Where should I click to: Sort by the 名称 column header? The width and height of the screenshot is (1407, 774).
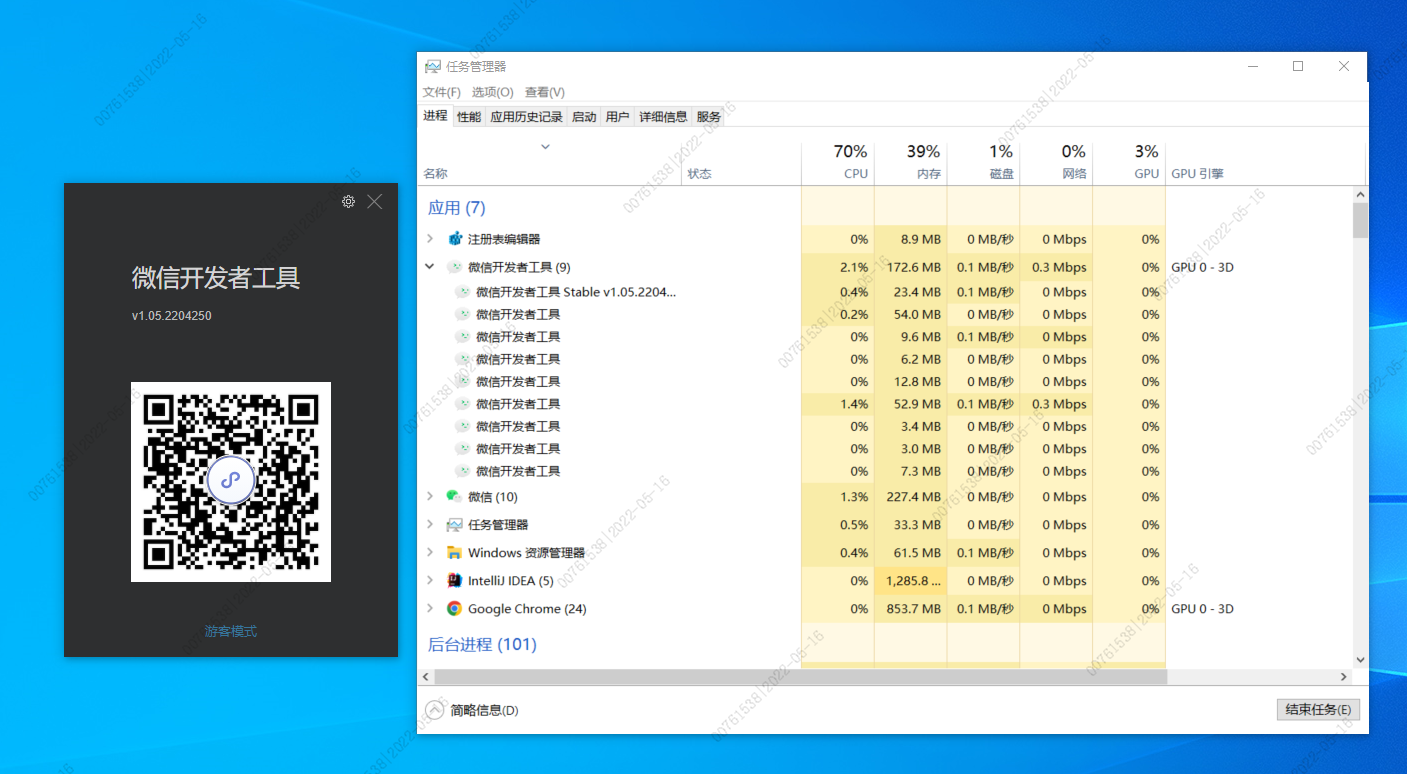550,163
